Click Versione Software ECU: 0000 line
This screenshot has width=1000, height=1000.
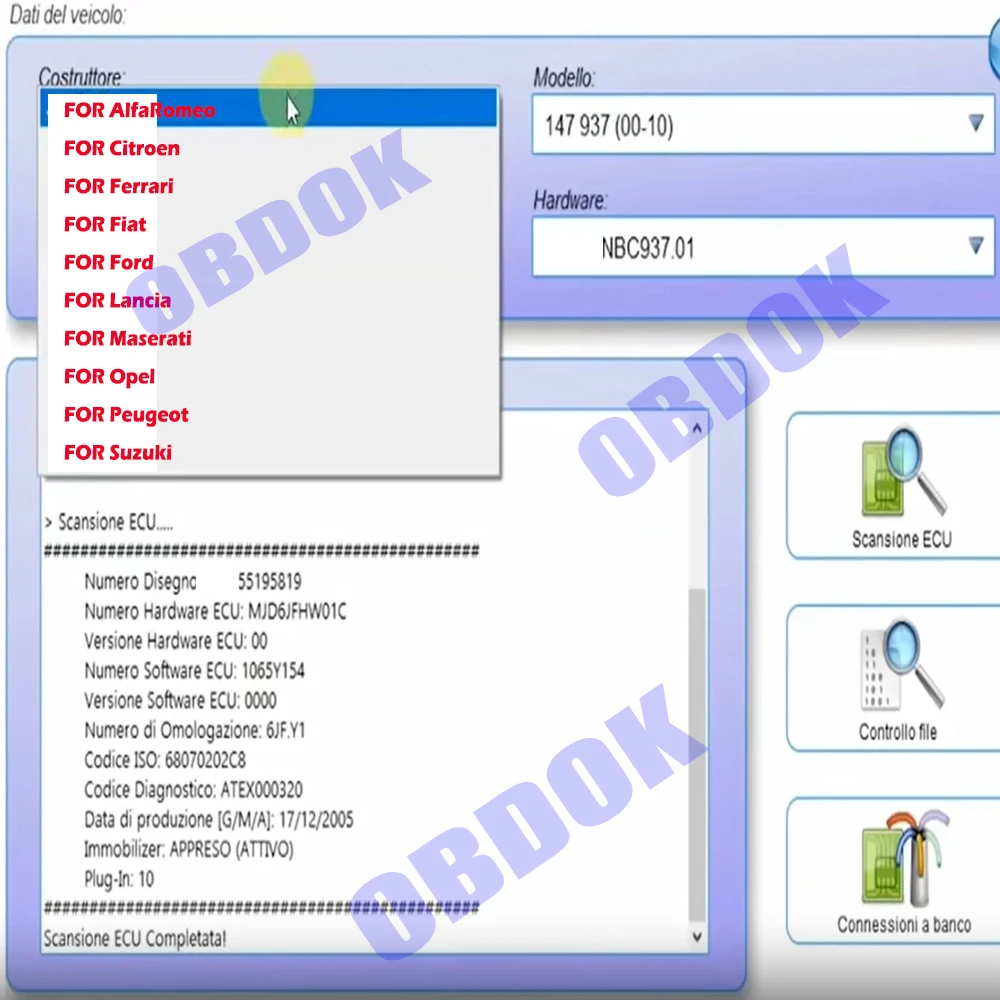click(180, 701)
